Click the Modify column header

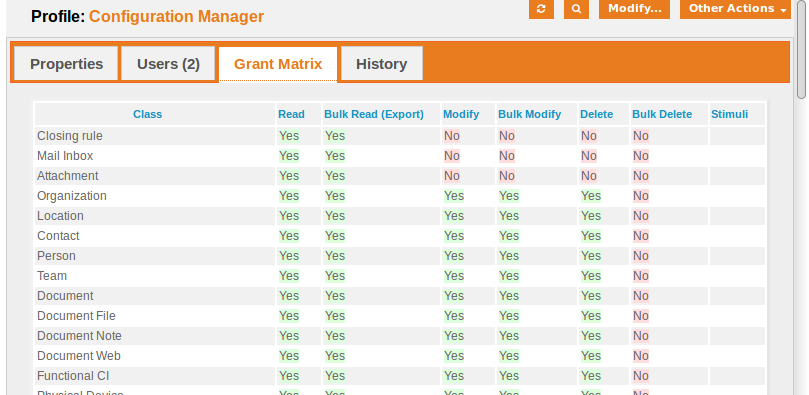click(x=461, y=114)
